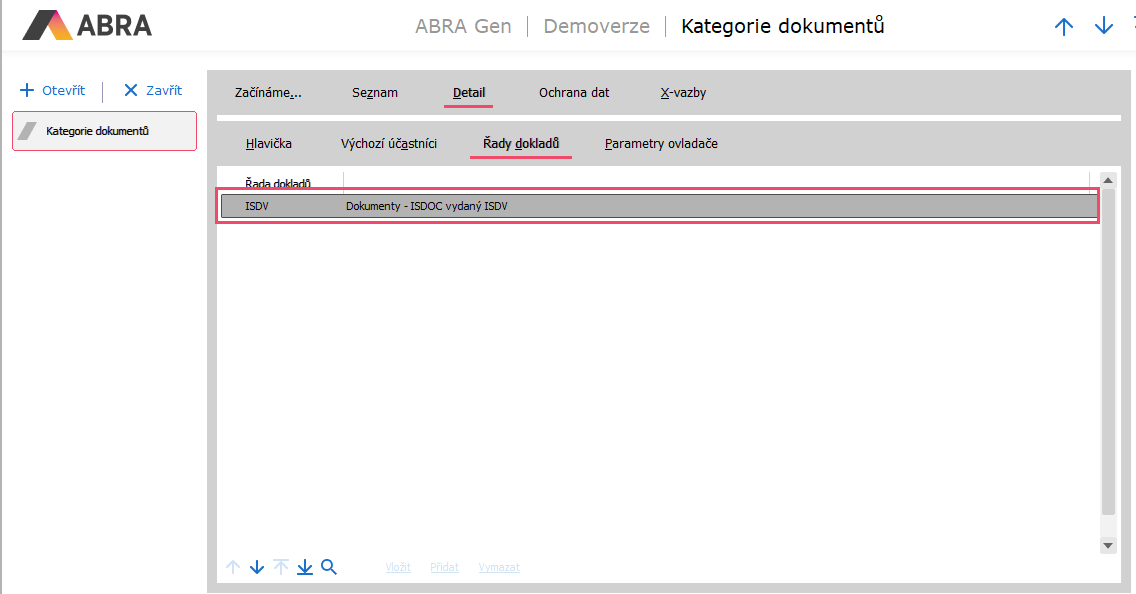The height and width of the screenshot is (594, 1136).
Task: Click Zavřít to close the agenda
Action: click(153, 91)
